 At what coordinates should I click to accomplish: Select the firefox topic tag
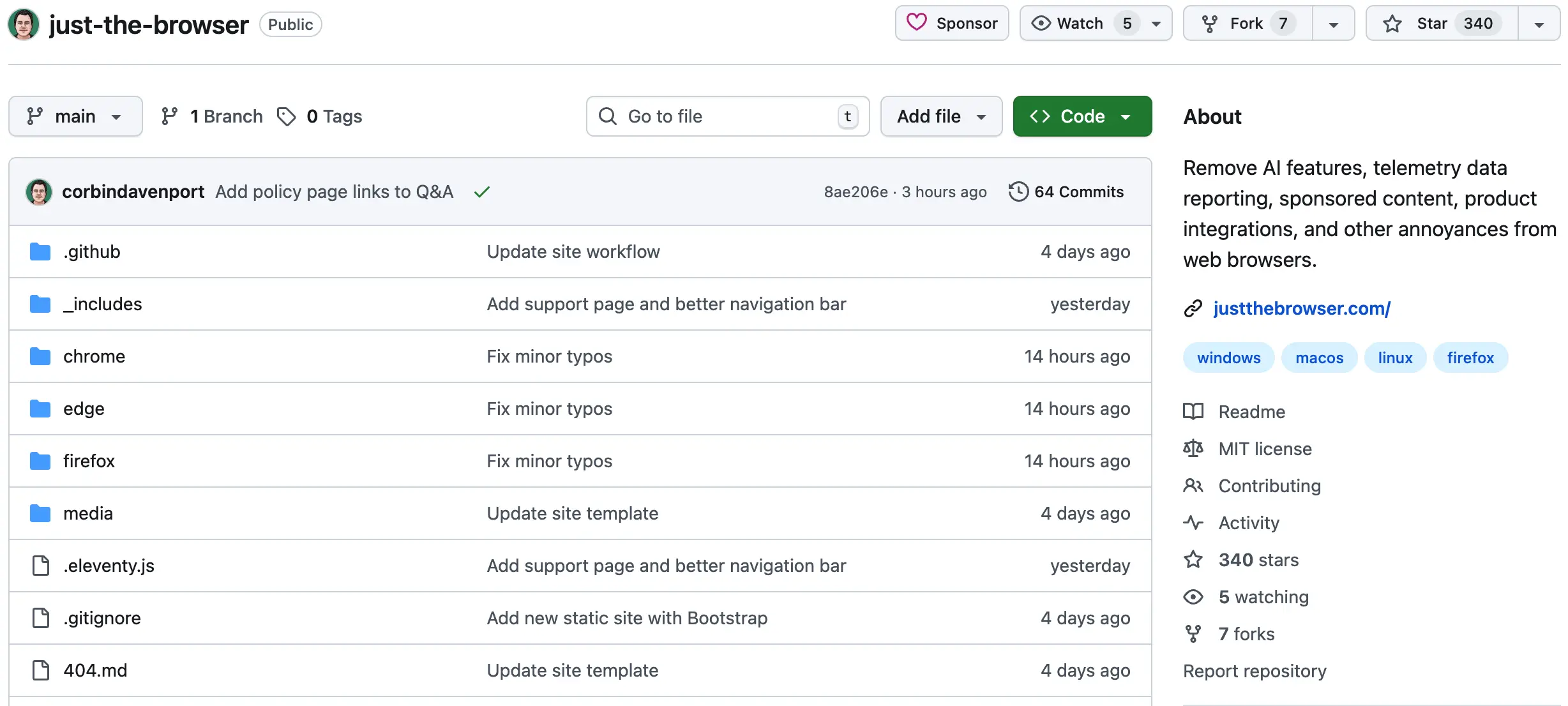pyautogui.click(x=1470, y=357)
